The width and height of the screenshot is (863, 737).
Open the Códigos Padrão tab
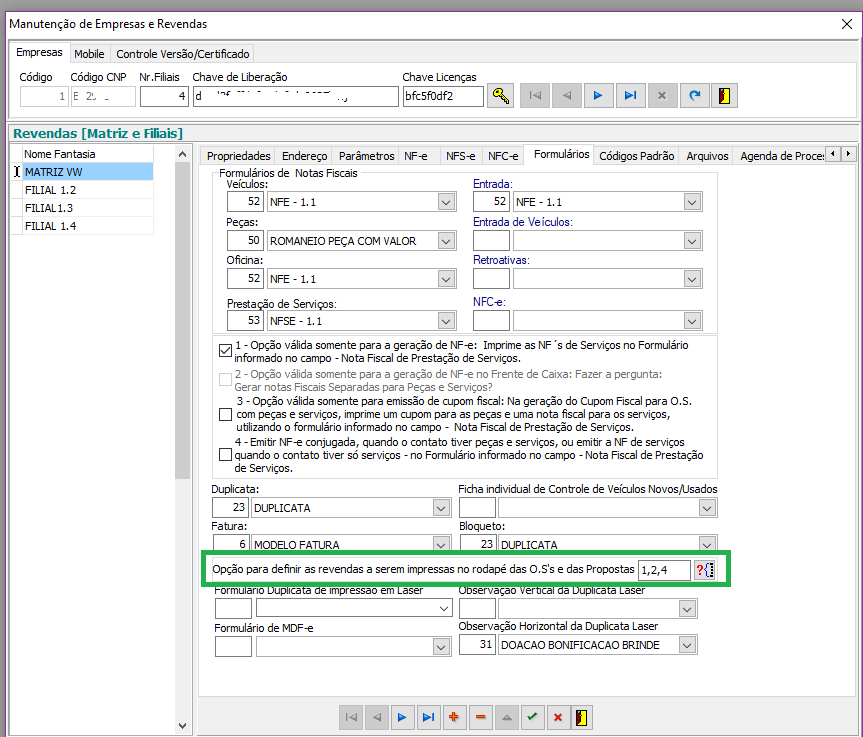637,156
